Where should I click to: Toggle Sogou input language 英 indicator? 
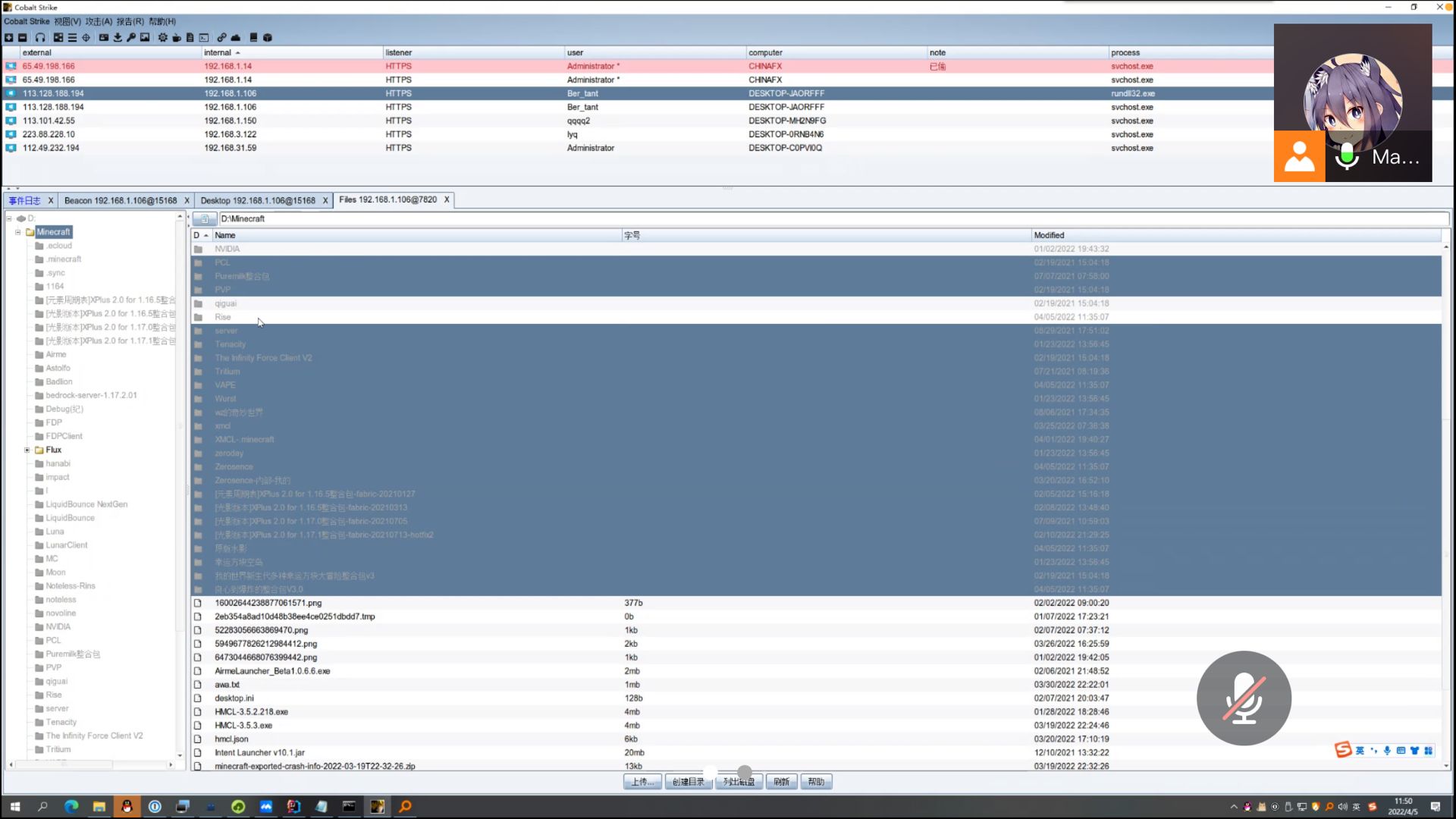pos(1360,751)
